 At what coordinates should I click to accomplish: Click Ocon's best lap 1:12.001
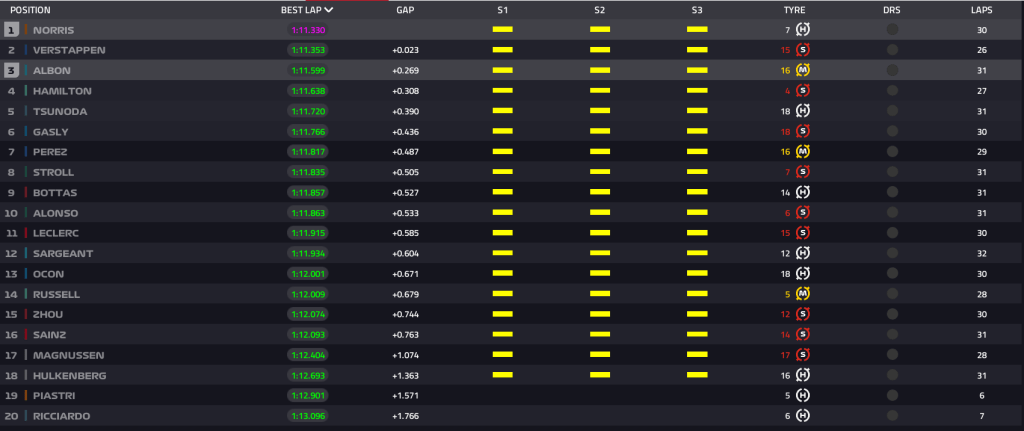(308, 274)
